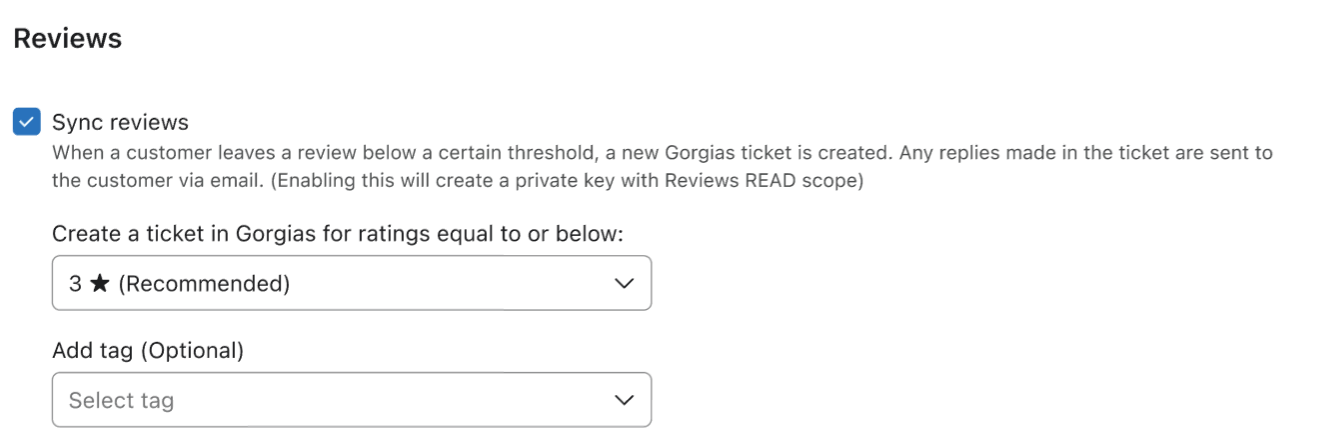Click the Reviews section heading
This screenshot has width=1320, height=444.
(x=67, y=38)
